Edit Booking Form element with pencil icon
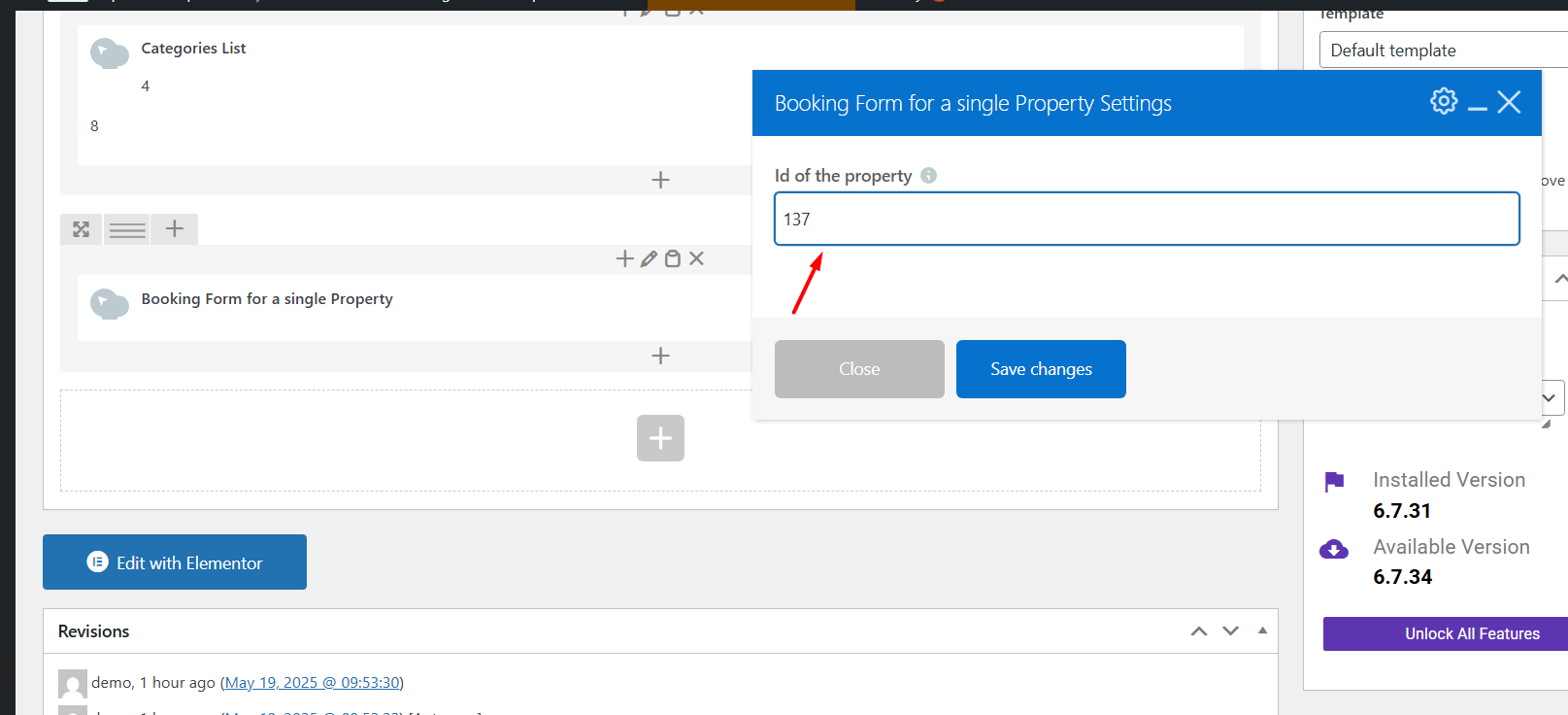 coord(649,258)
